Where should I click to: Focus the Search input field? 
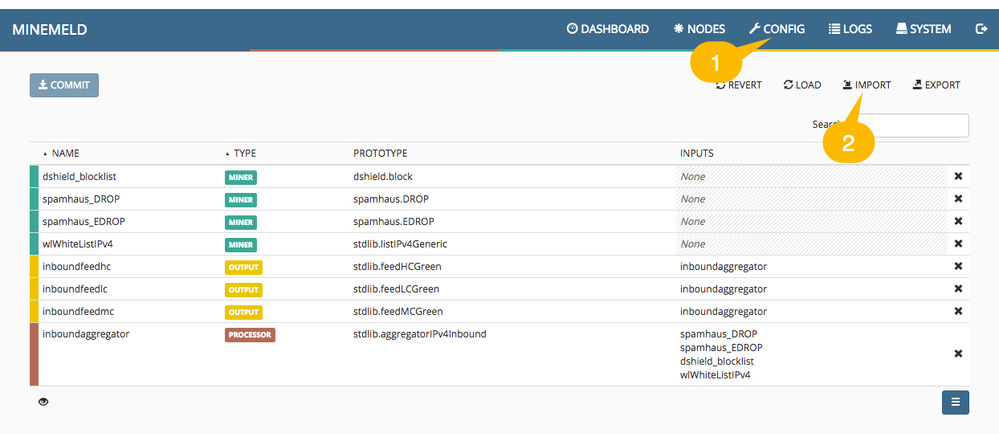pos(910,125)
